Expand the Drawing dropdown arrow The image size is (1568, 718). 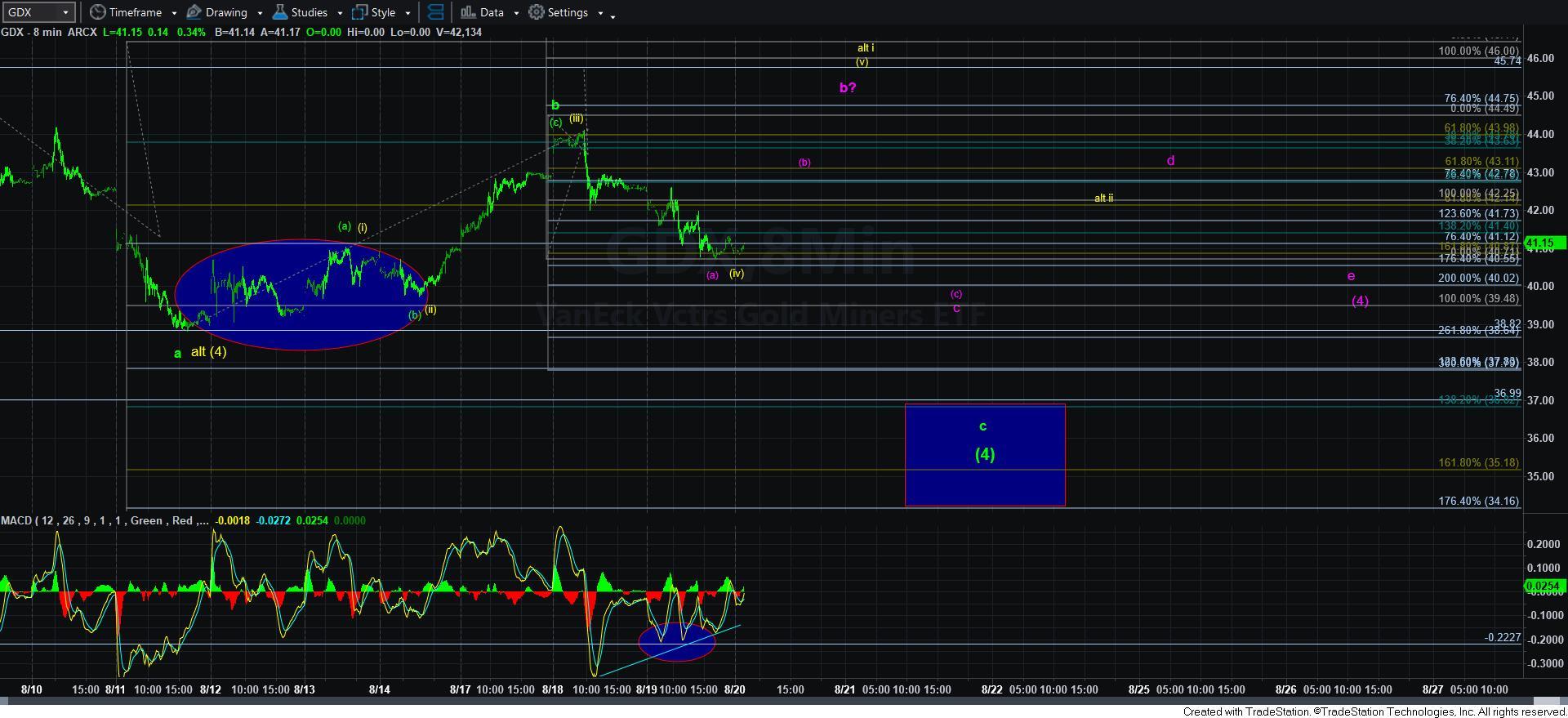tap(260, 13)
